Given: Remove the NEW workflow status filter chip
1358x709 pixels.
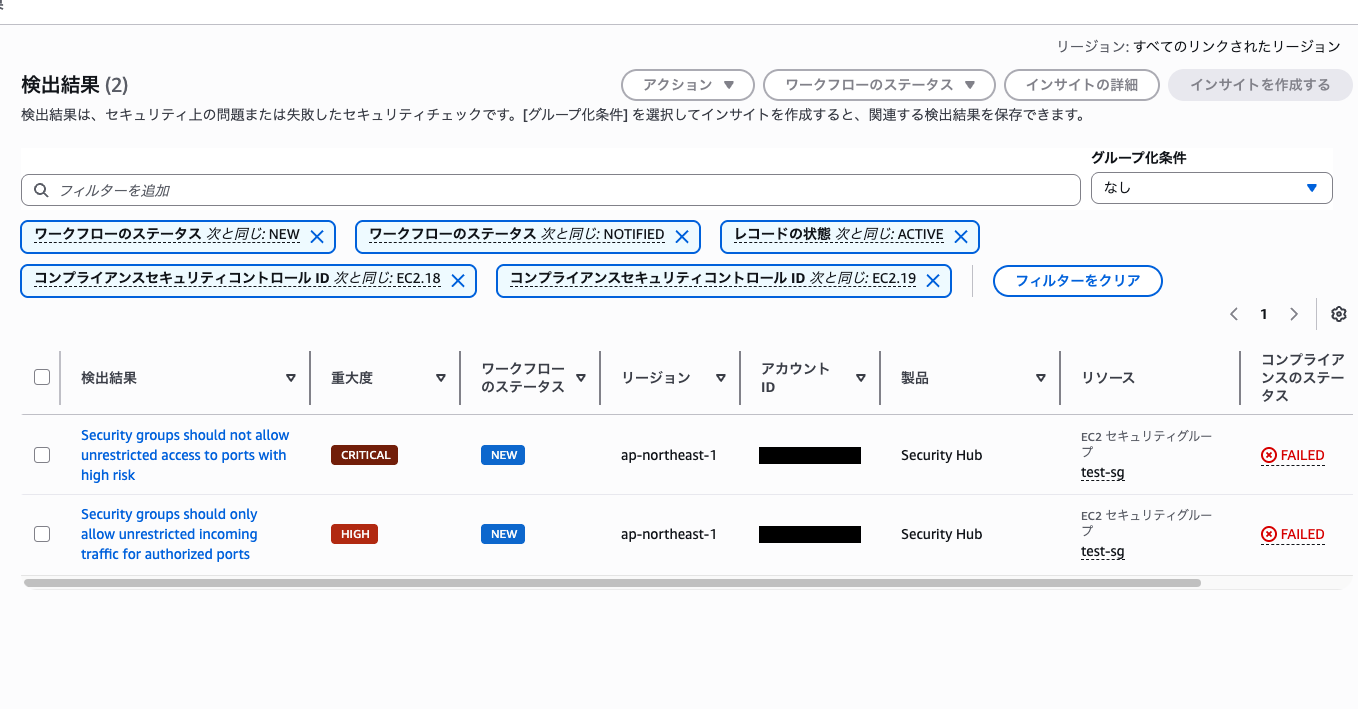Looking at the screenshot, I should (317, 236).
